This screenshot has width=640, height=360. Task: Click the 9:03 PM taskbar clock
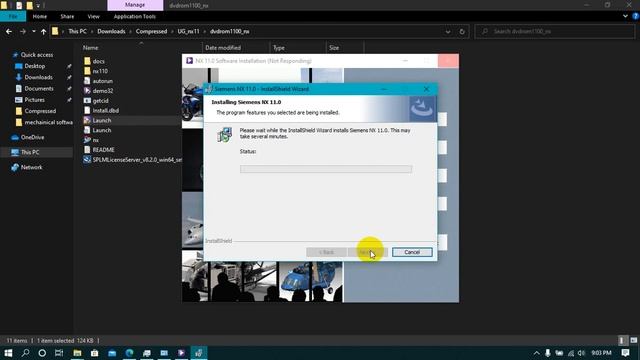[601, 353]
